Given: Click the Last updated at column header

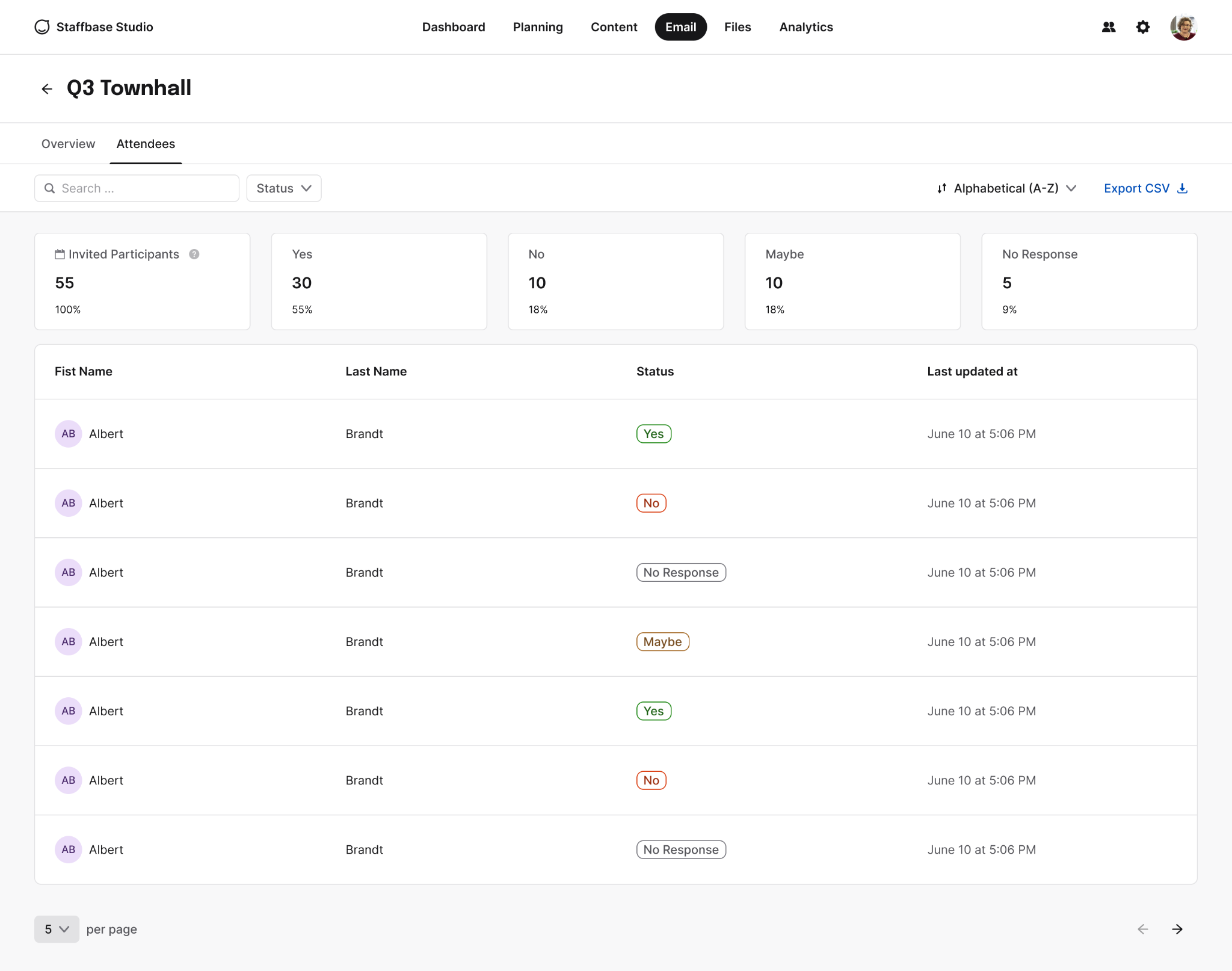Looking at the screenshot, I should pos(972,371).
